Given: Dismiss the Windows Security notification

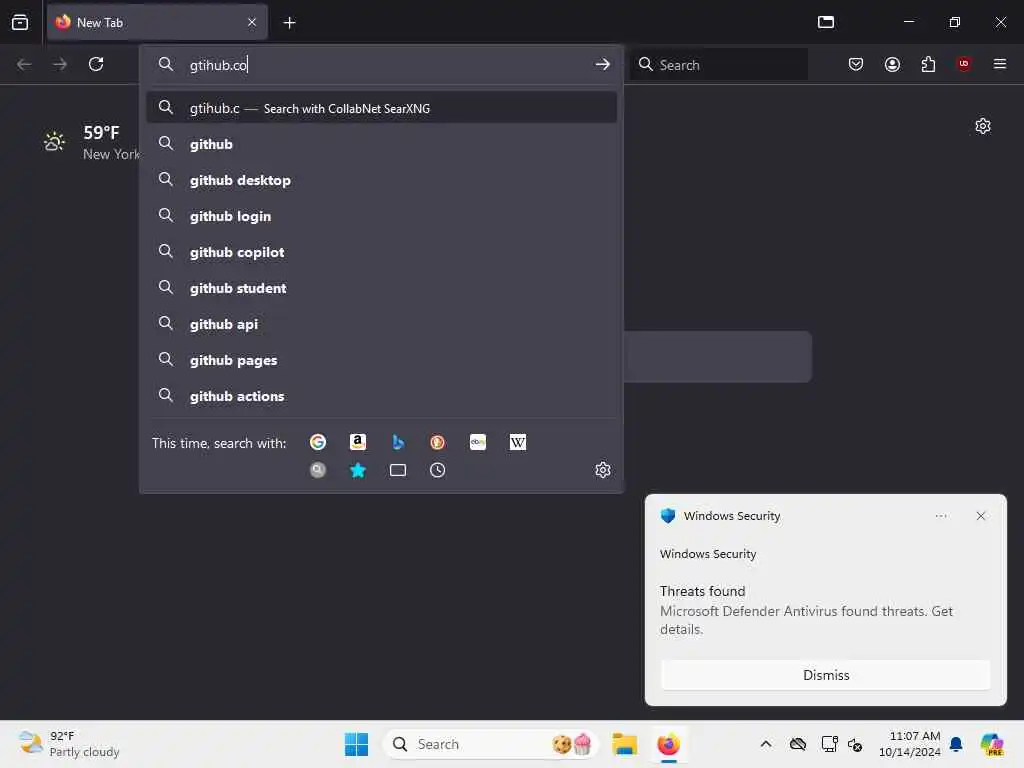Looking at the screenshot, I should click(825, 675).
